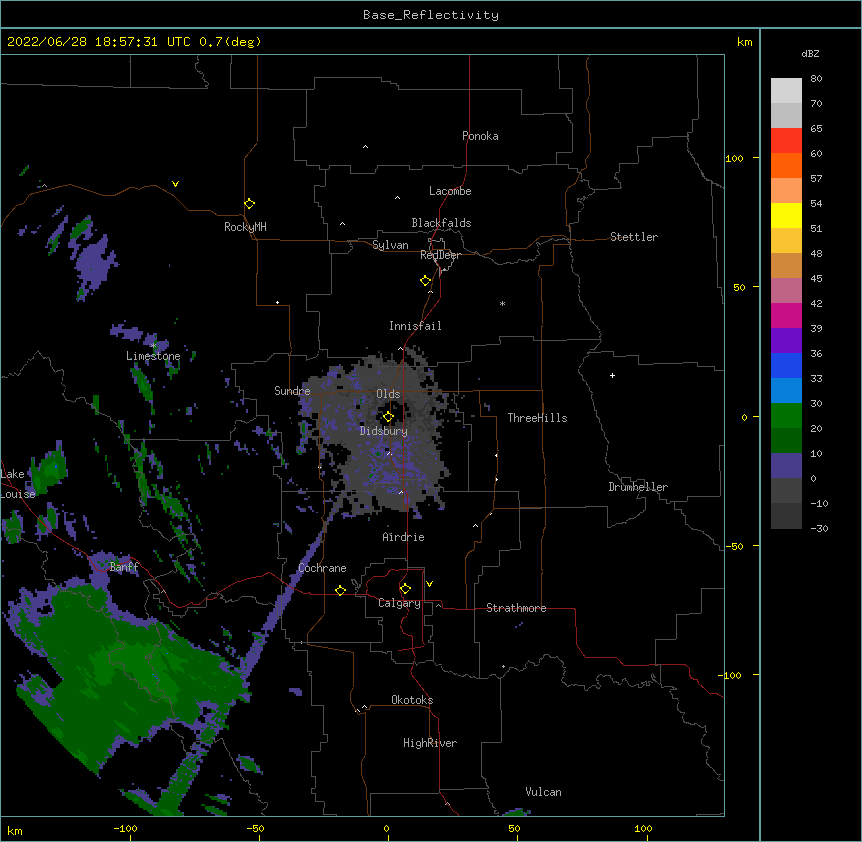862x842 pixels.
Task: Click the yellow V marker northwest of RockyMH
Action: (x=175, y=184)
